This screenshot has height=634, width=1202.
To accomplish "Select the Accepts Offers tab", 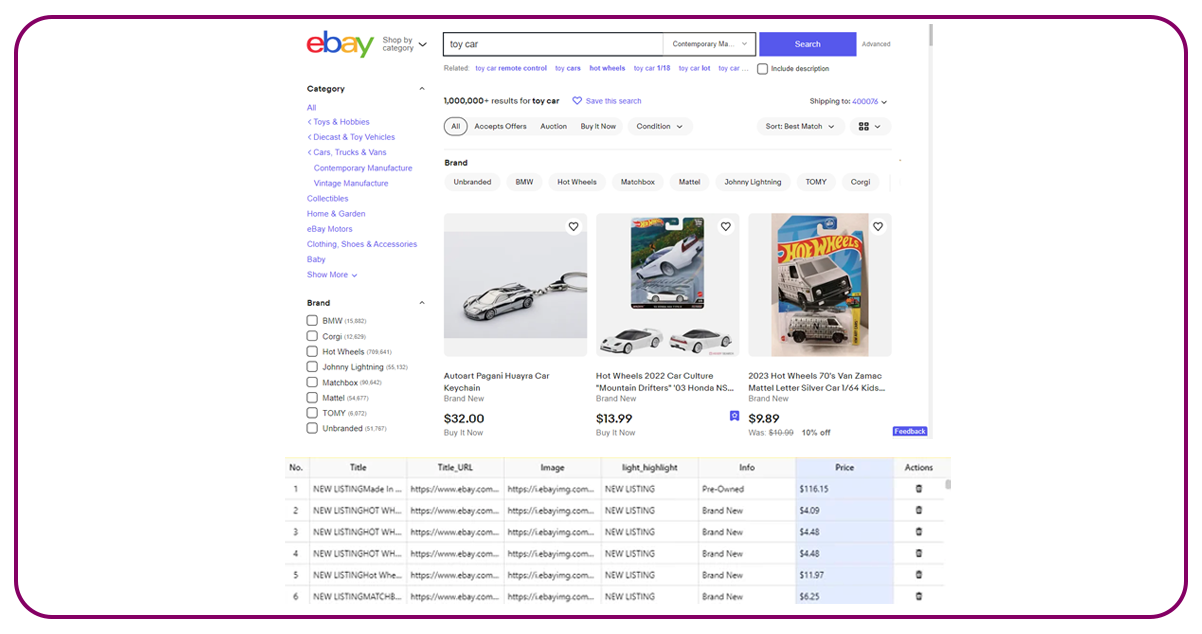I will (x=500, y=126).
